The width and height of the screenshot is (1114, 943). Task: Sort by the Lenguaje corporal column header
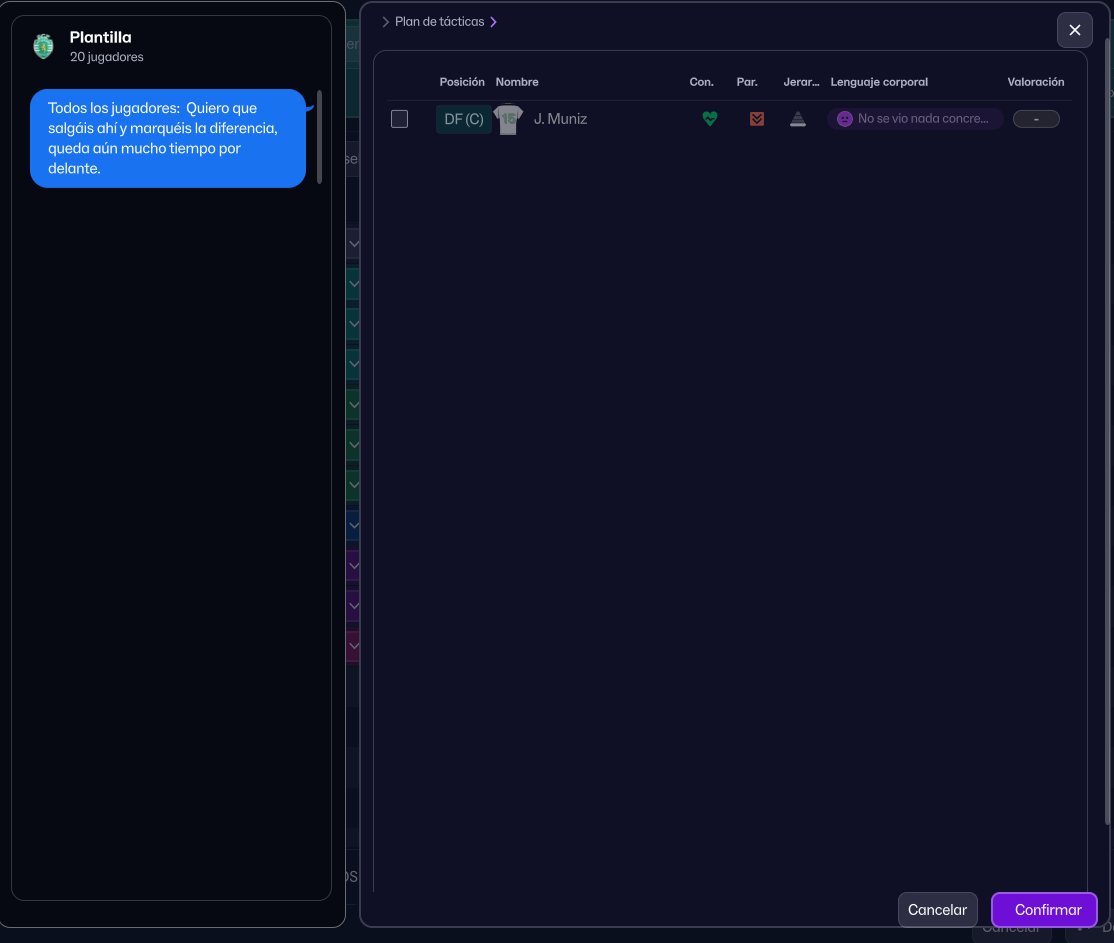tap(879, 82)
